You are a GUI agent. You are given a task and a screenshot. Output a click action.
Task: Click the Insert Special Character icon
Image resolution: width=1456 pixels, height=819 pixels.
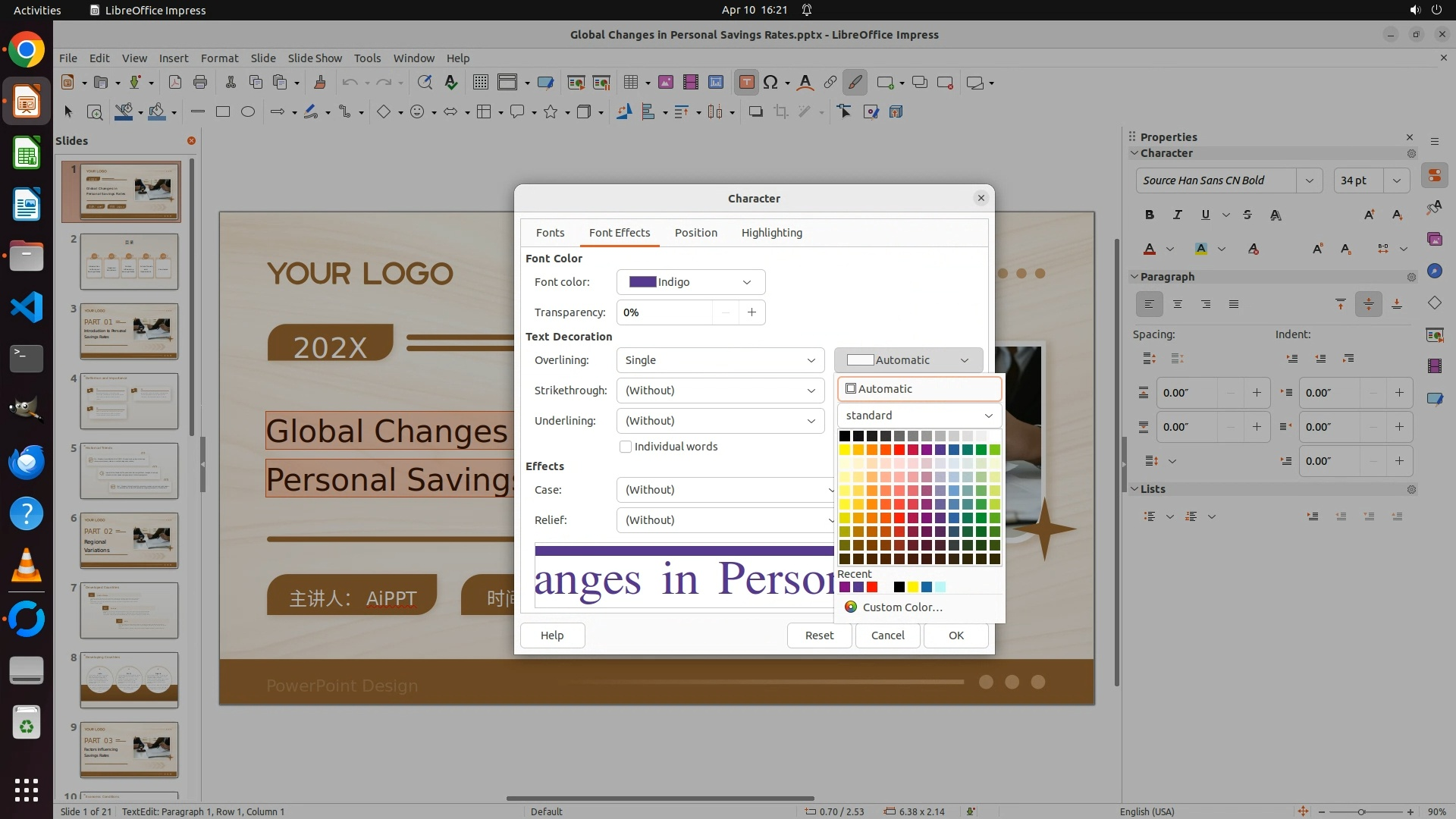coord(770,83)
